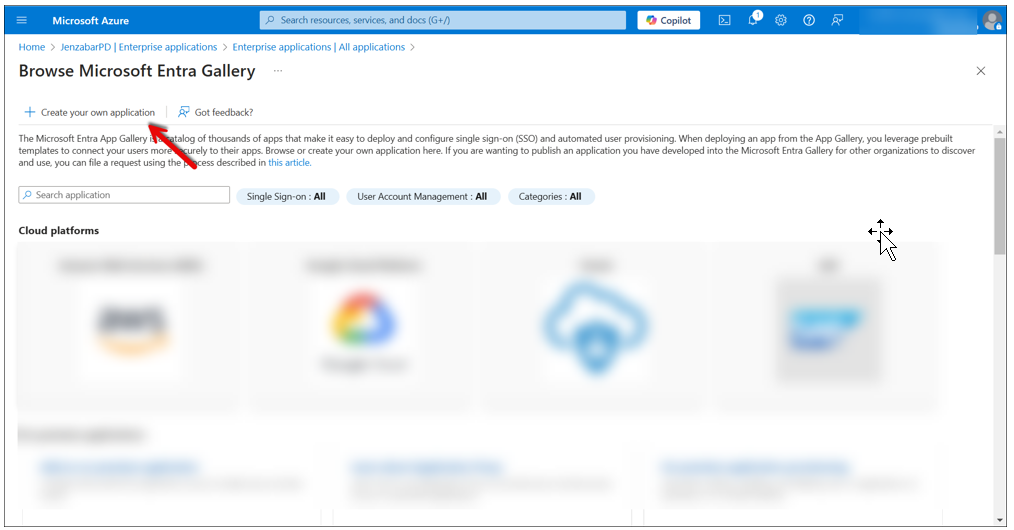Select the Google Cloud Platform tile

point(363,326)
